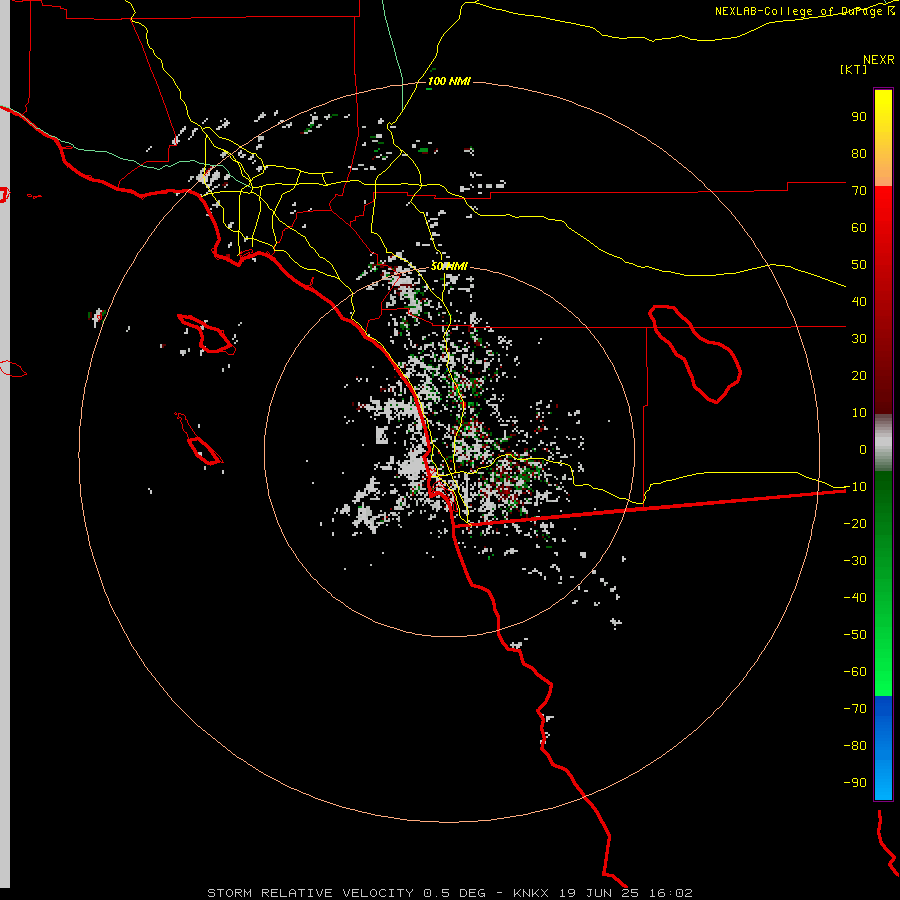Click the 0 value on the velocity scale
Screen dimensions: 900x900
[863, 450]
